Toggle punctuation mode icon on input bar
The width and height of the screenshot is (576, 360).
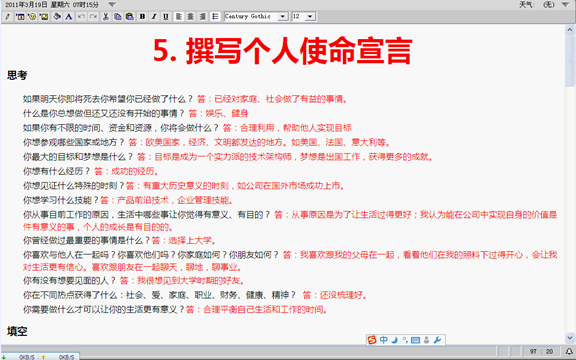(405, 340)
